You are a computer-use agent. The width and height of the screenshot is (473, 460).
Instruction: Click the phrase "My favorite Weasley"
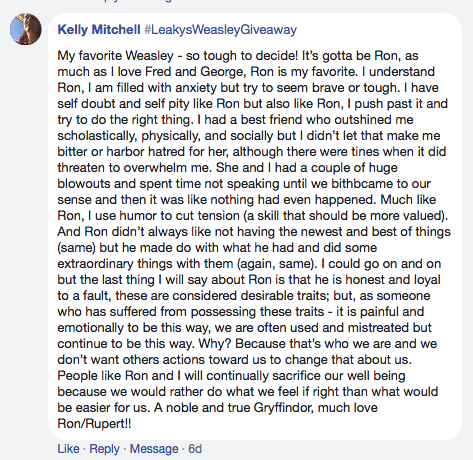[116, 55]
